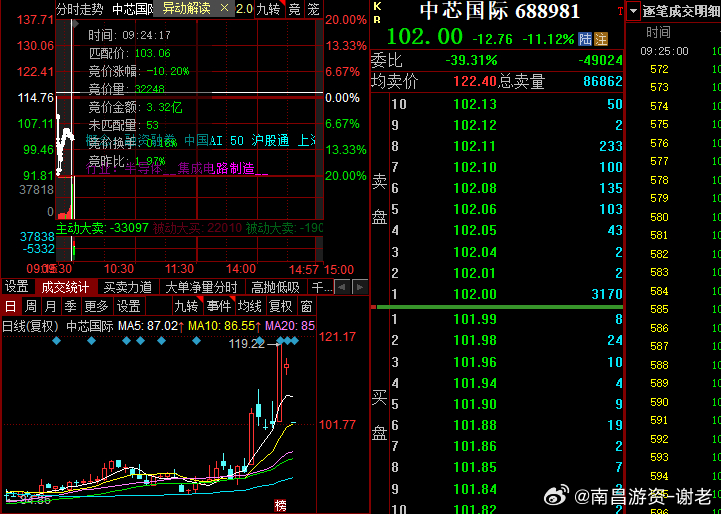This screenshot has width=721, height=514.
Task: Select the 周 weekly K-line period
Action: click(31, 306)
